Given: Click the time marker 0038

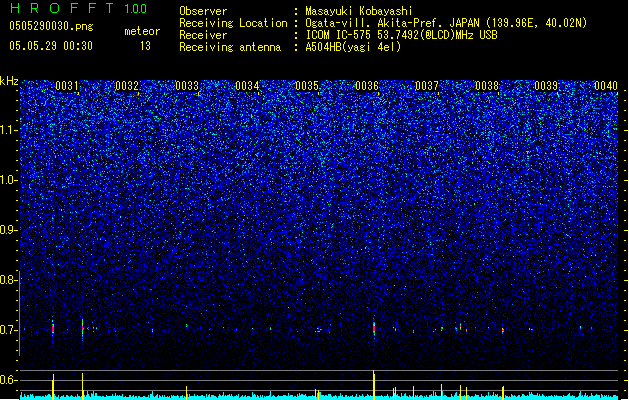Looking at the screenshot, I should coord(487,86).
